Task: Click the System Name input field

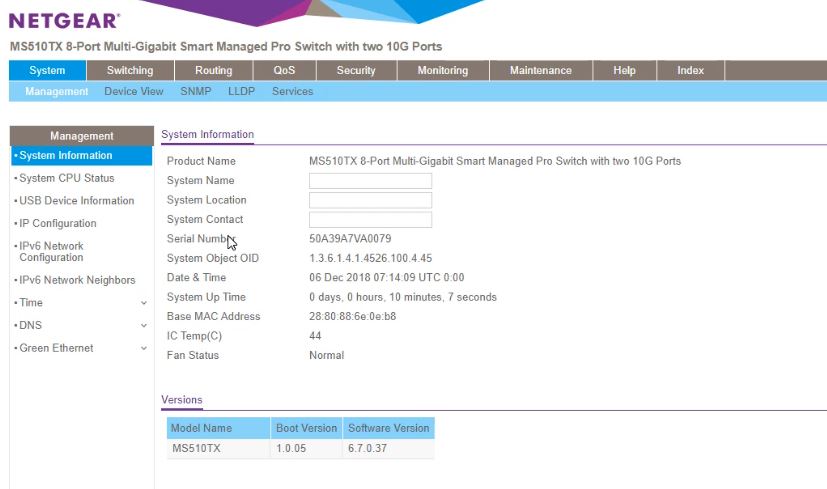Action: tap(370, 181)
